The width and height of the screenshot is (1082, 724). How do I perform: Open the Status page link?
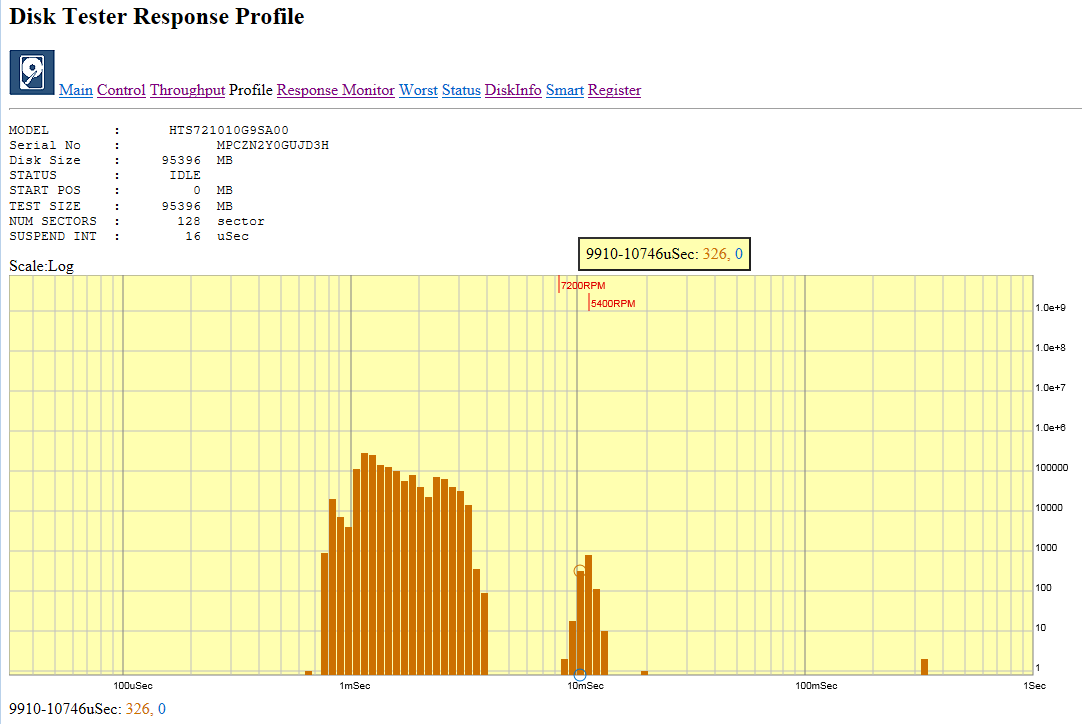(x=461, y=90)
